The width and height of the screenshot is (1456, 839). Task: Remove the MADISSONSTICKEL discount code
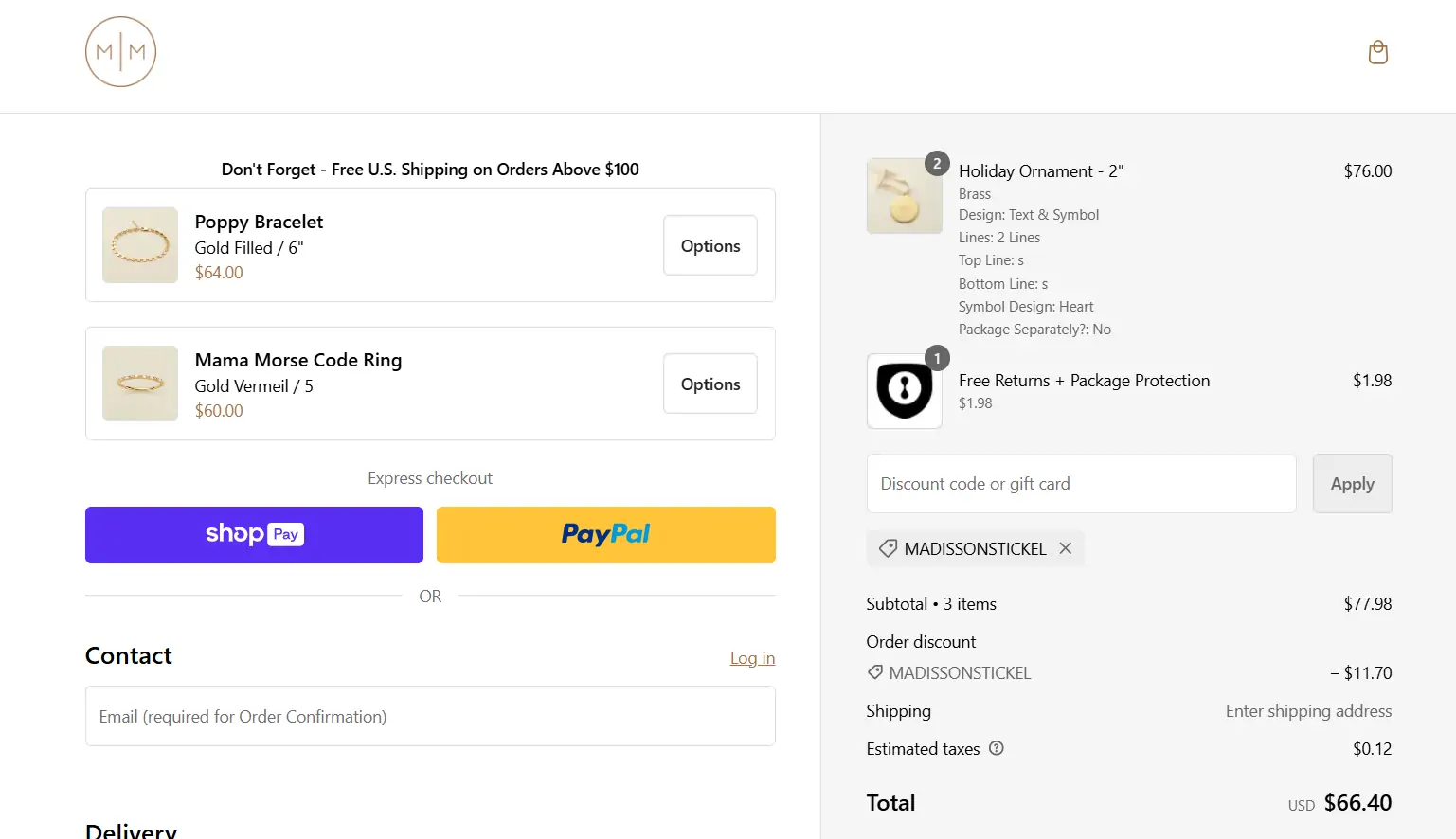(1066, 548)
